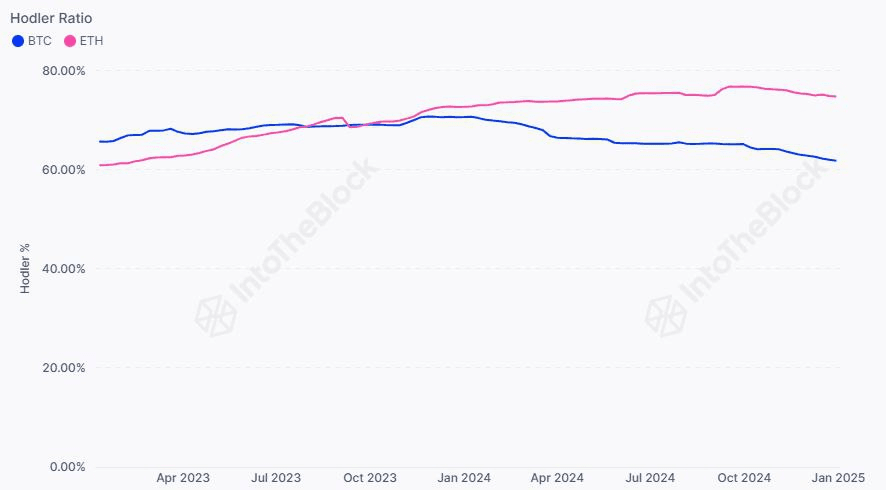Click the blue BTC line's right endpoint

(835, 161)
